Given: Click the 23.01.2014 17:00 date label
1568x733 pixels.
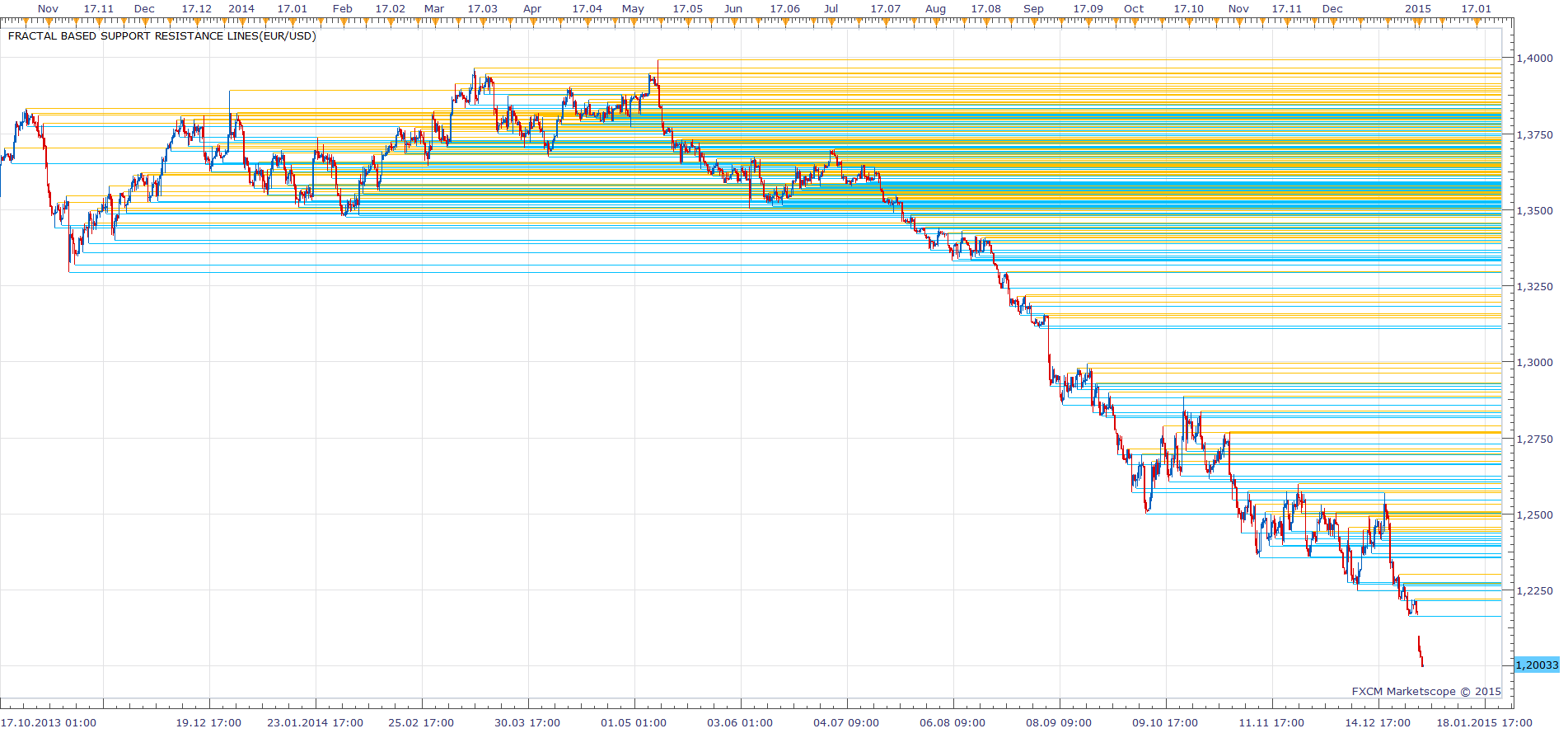Looking at the screenshot, I should pyautogui.click(x=315, y=722).
